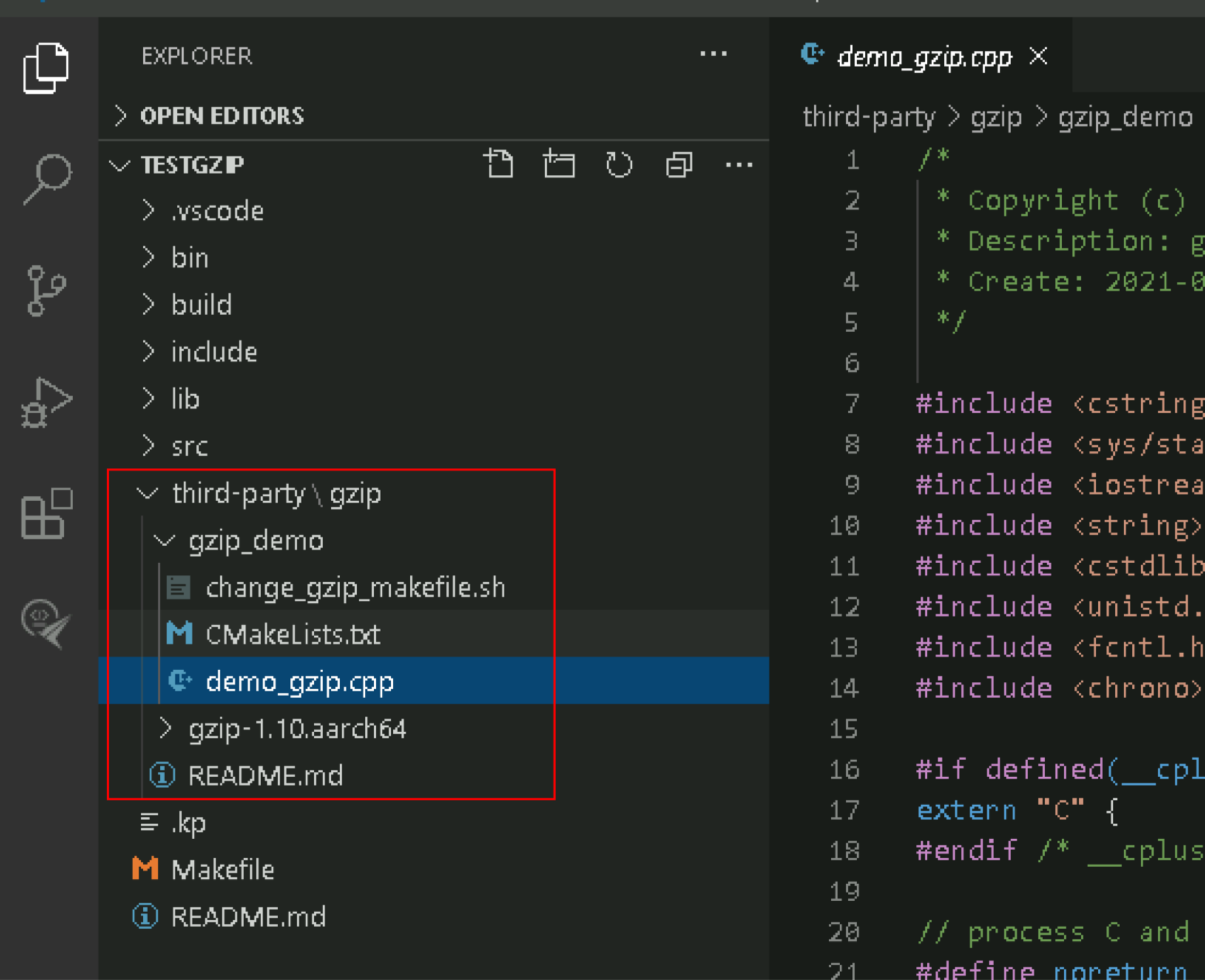Switch to the demo_gzip.cpp editor tab
The height and width of the screenshot is (980, 1205).
[920, 56]
